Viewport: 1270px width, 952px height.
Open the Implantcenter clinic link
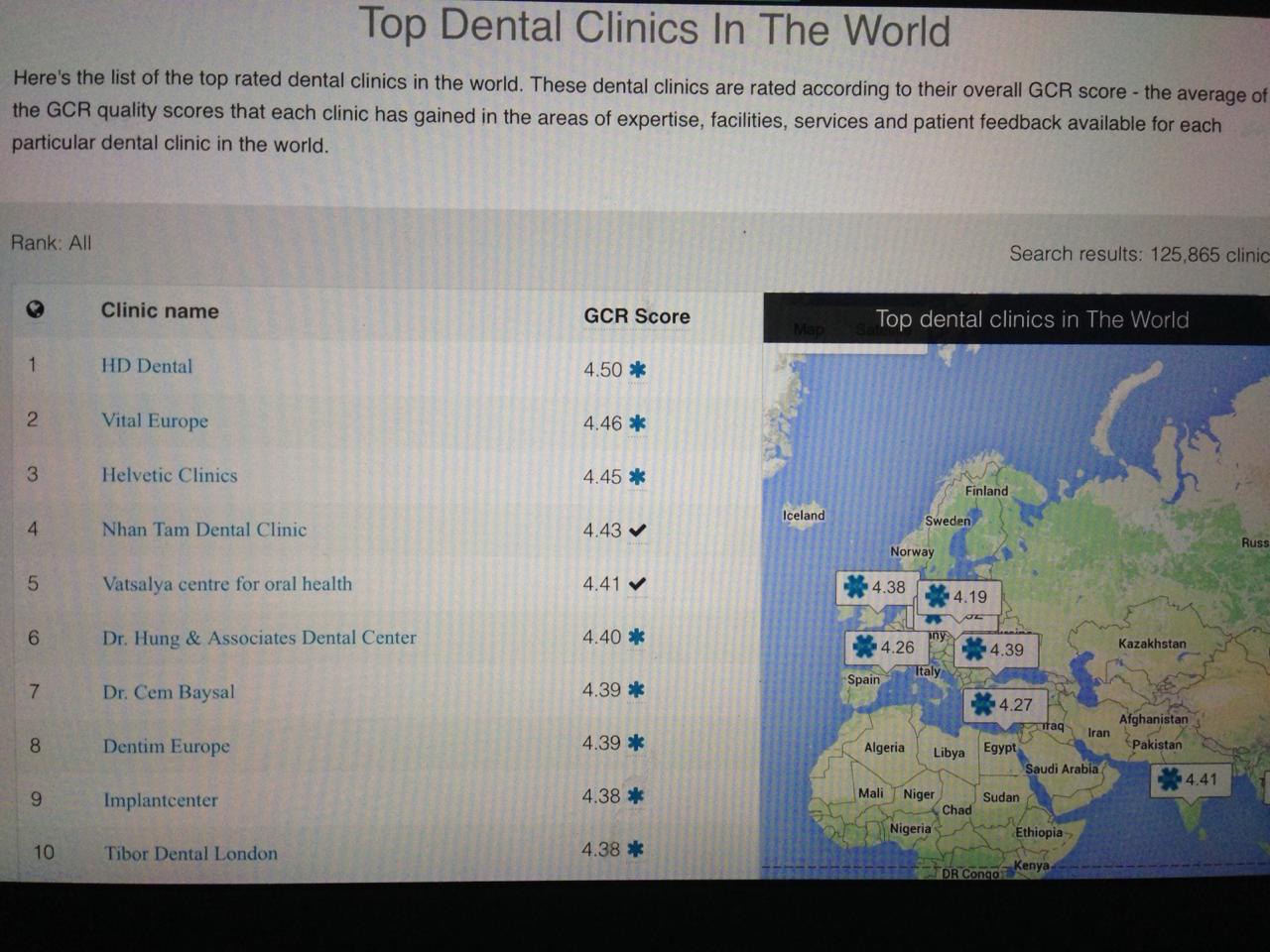(x=161, y=800)
